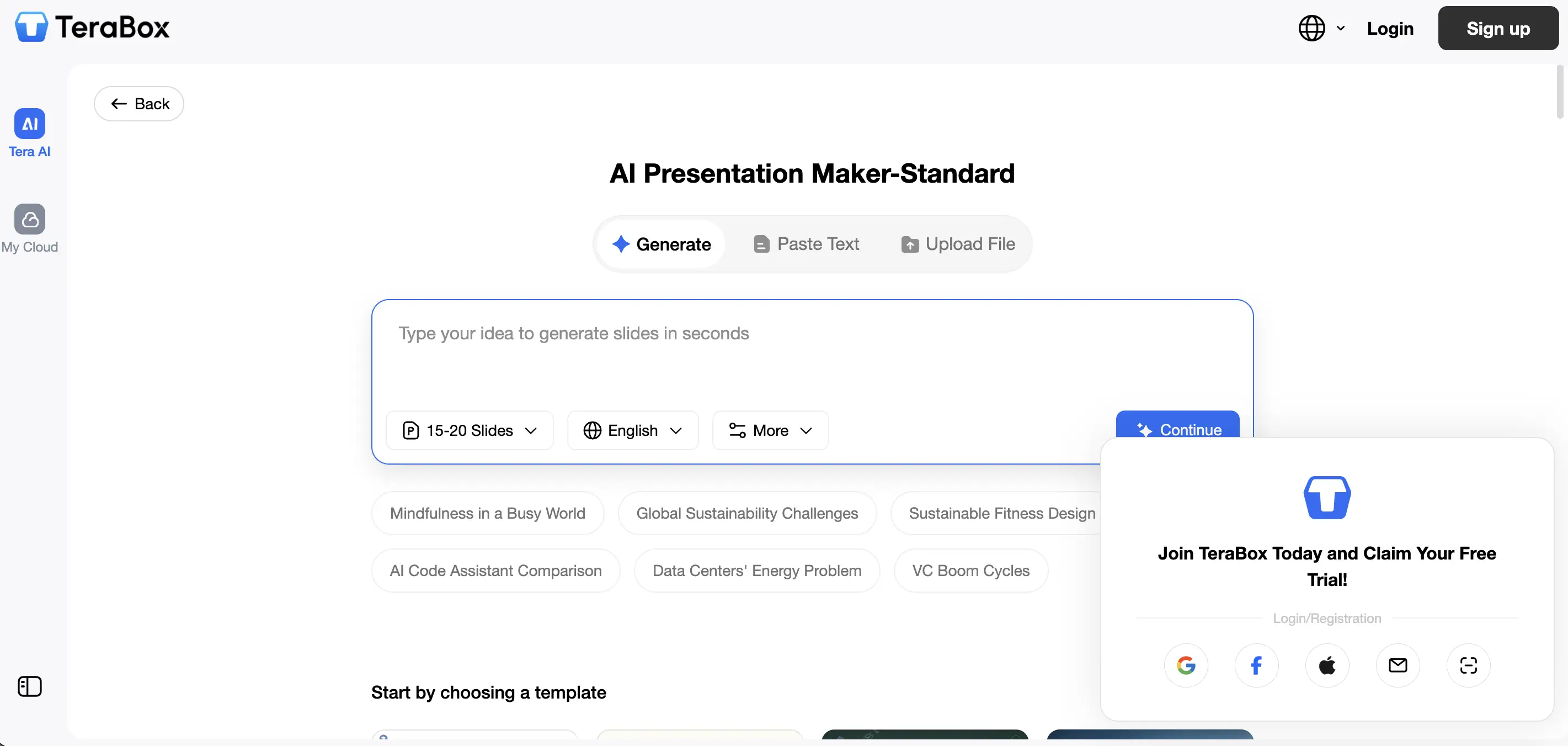Select the Generate tab
The width and height of the screenshot is (1568, 746).
click(661, 243)
